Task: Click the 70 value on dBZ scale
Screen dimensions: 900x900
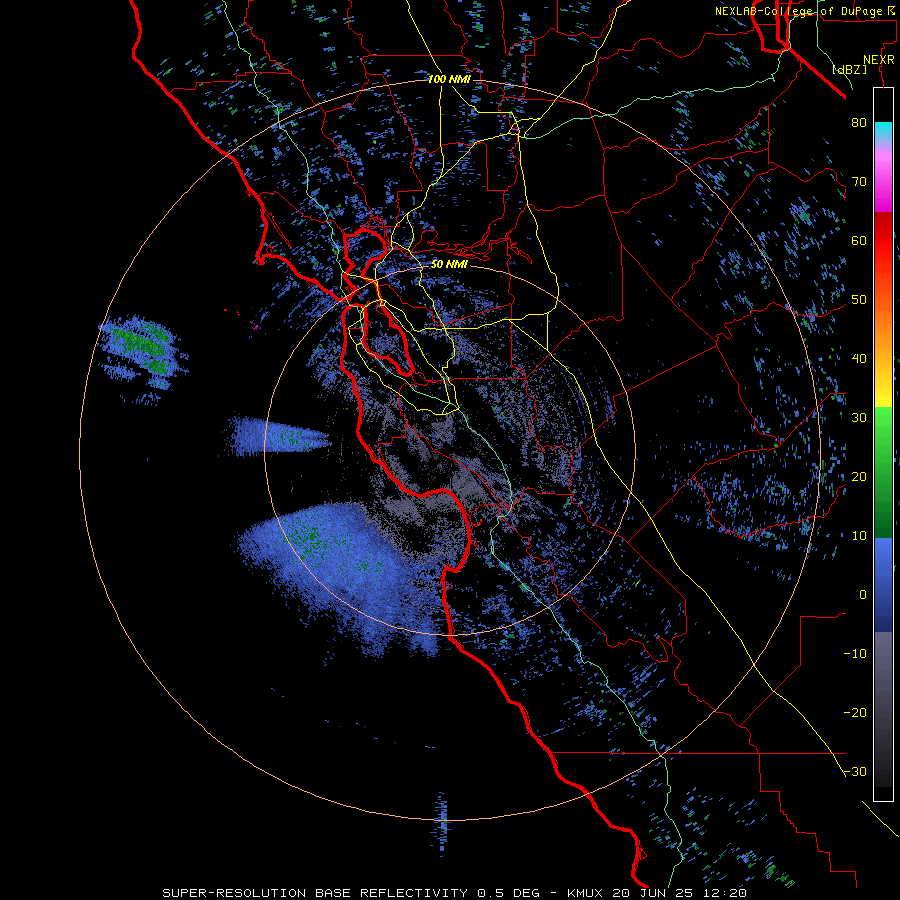Action: [x=859, y=181]
